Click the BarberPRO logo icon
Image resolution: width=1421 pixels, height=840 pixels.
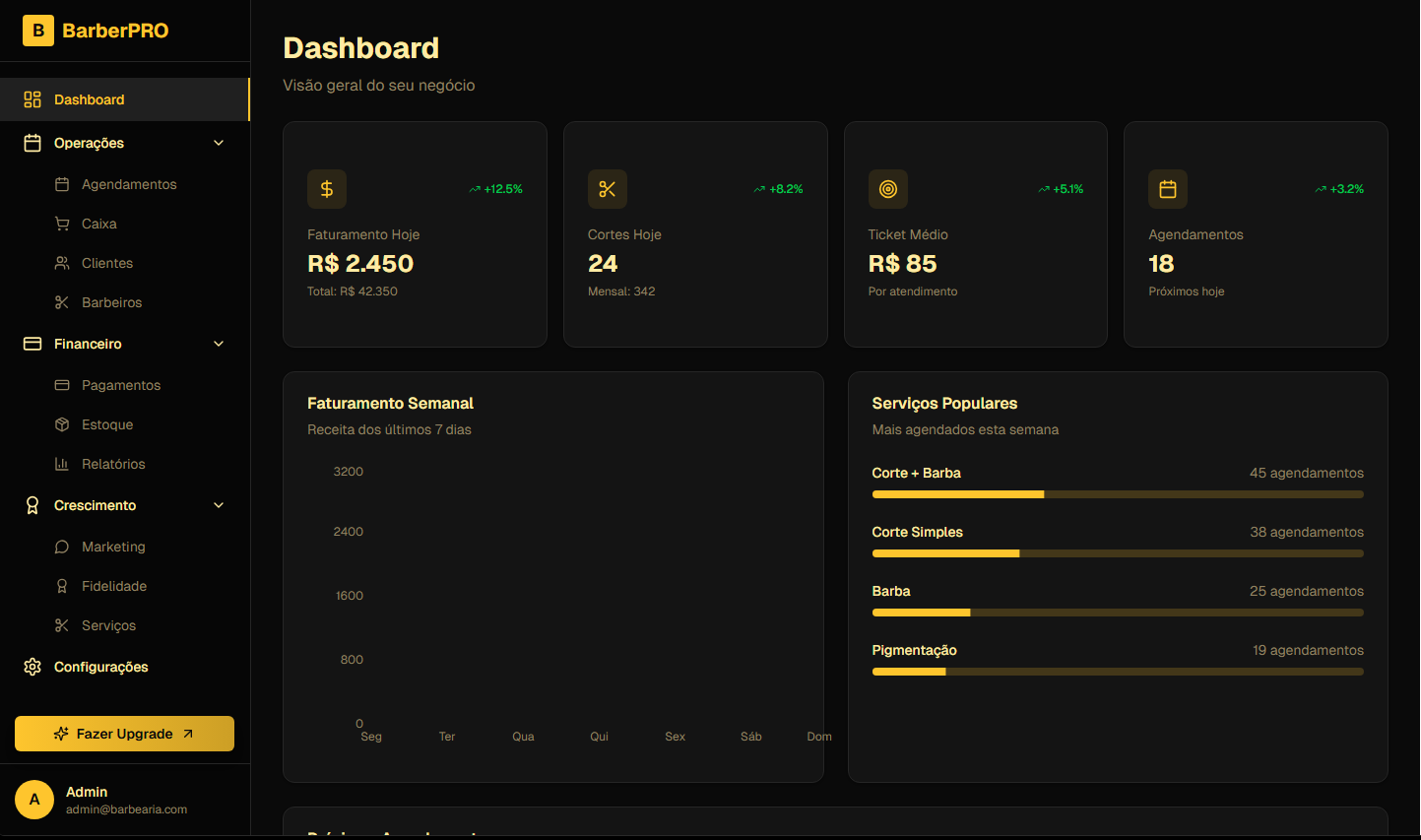38,31
